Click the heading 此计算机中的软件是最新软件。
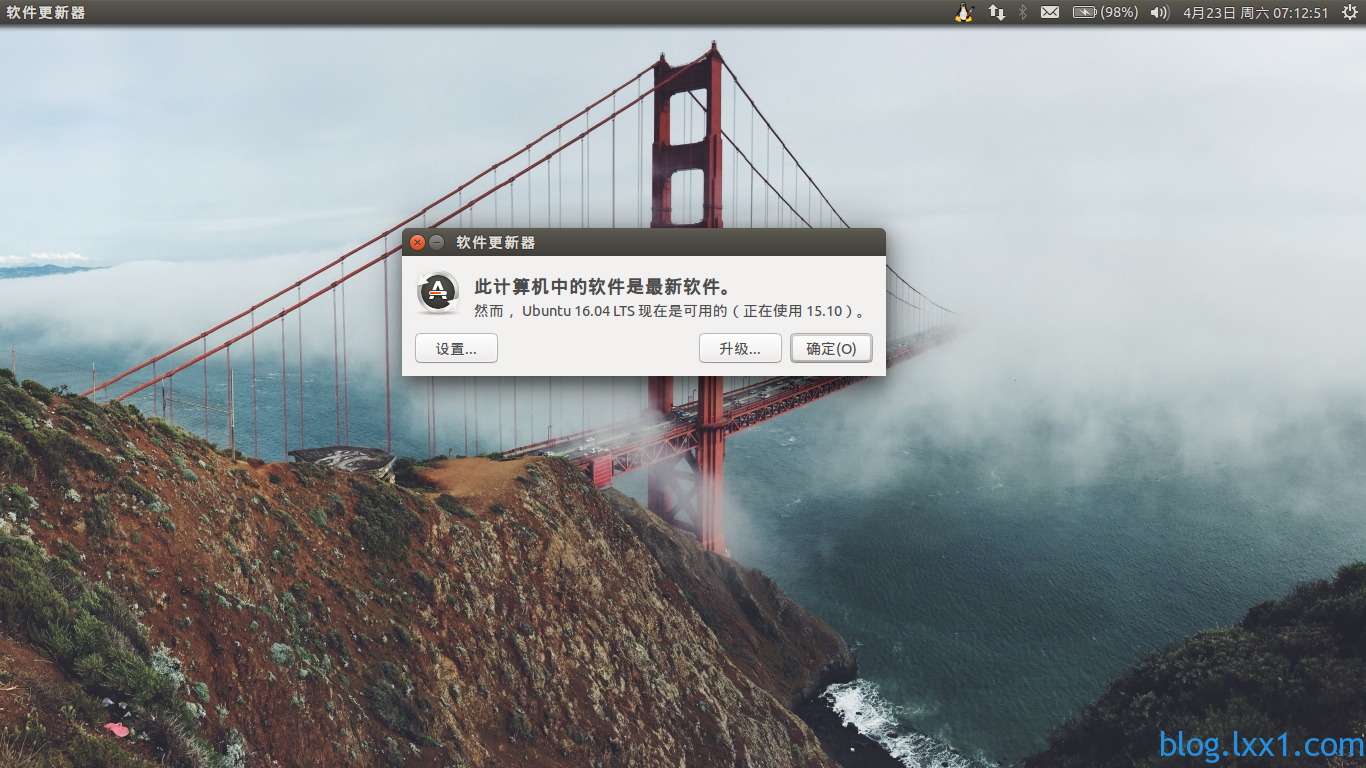1366x768 pixels. tap(603, 287)
